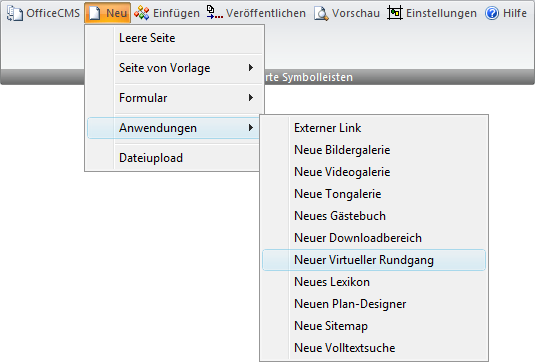Click the Neu blank page icon
Image resolution: width=535 pixels, height=362 pixels.
[x=94, y=13]
